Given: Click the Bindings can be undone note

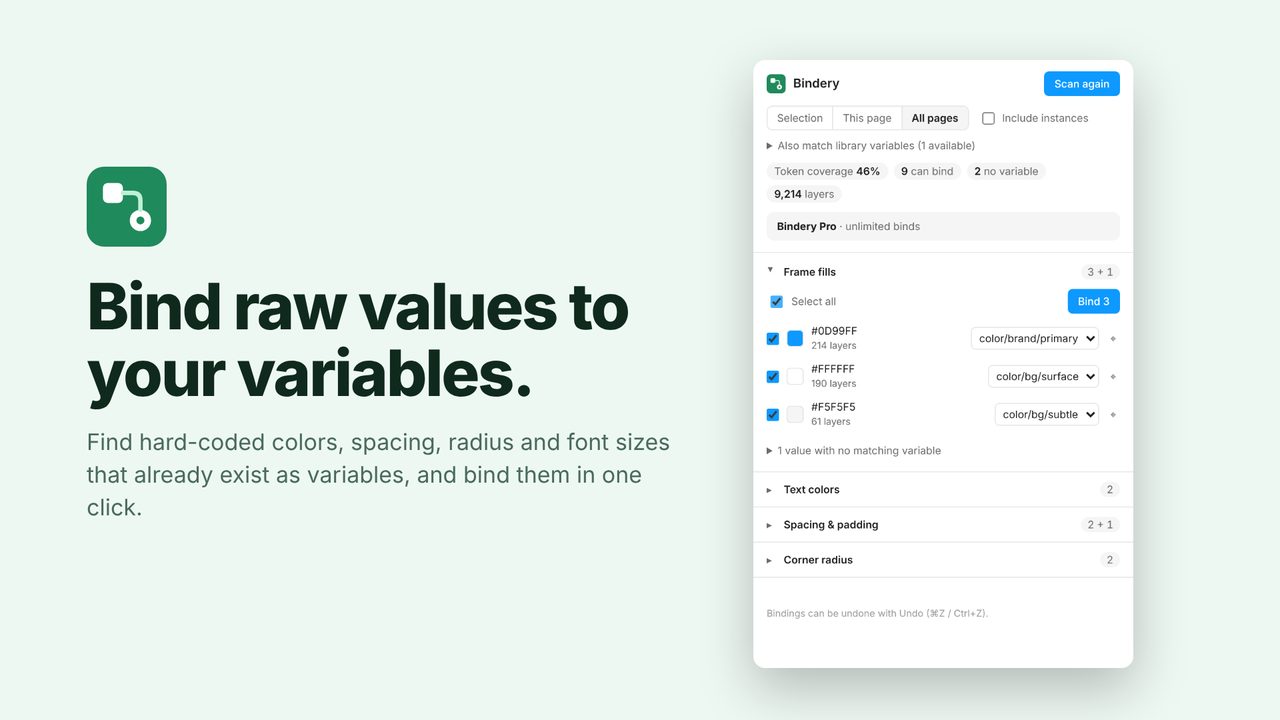Looking at the screenshot, I should point(877,614).
